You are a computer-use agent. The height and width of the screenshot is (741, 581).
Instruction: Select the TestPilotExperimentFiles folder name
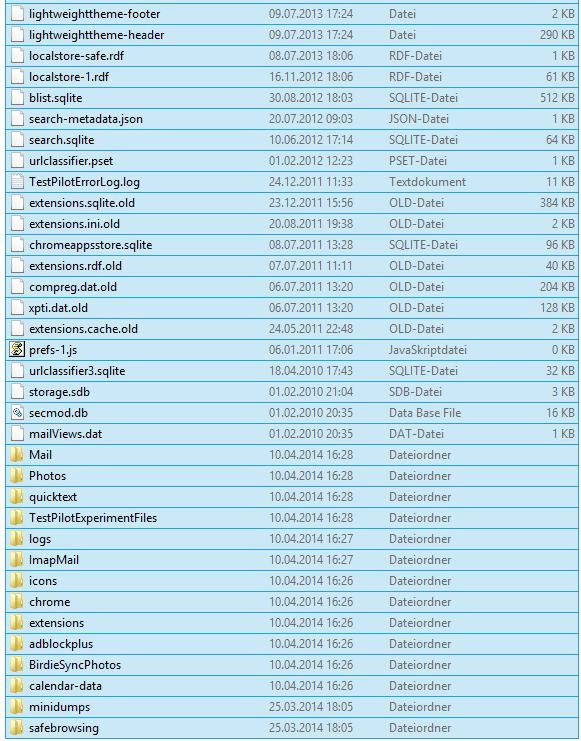(93, 518)
